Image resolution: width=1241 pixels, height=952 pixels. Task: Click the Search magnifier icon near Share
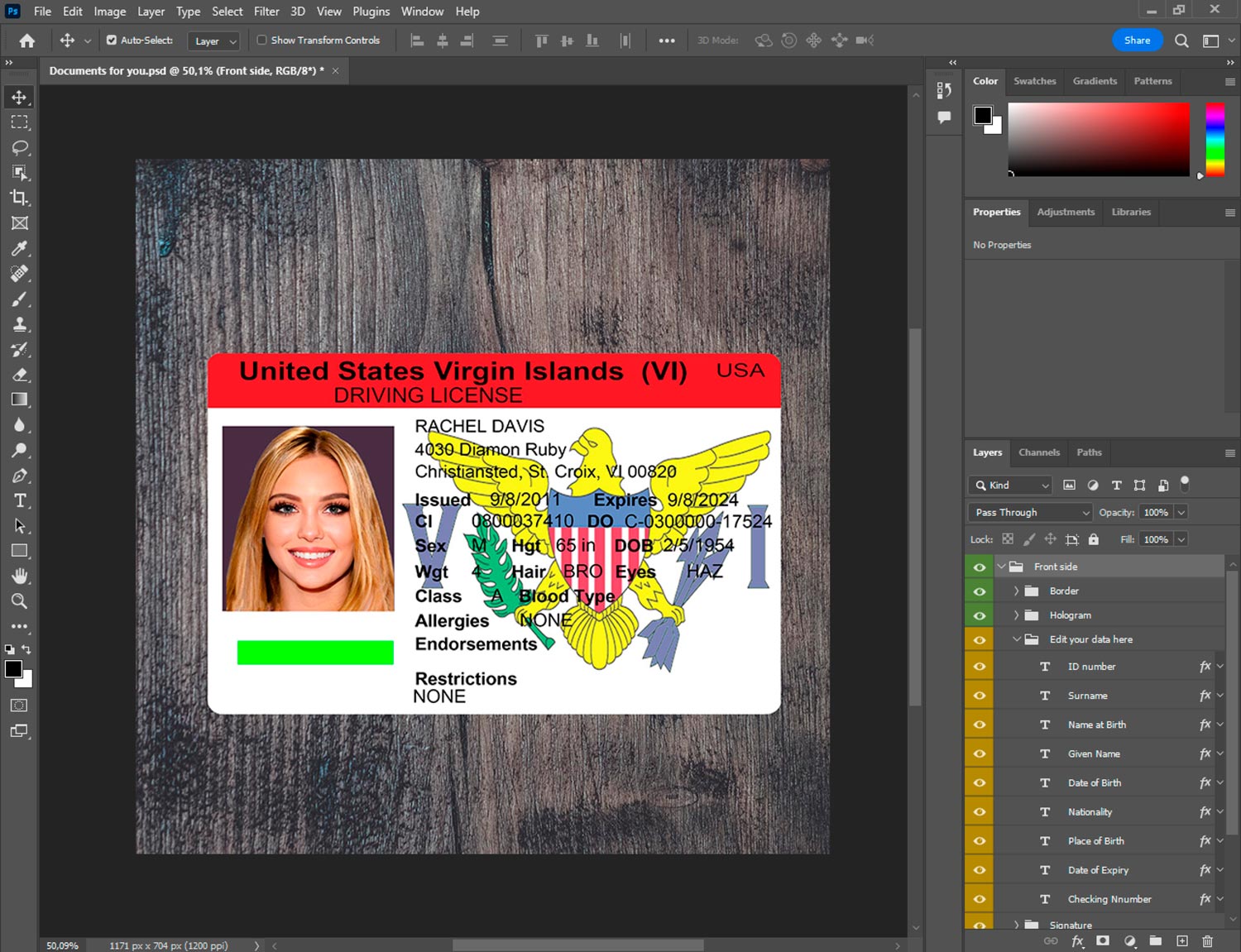[x=1181, y=41]
